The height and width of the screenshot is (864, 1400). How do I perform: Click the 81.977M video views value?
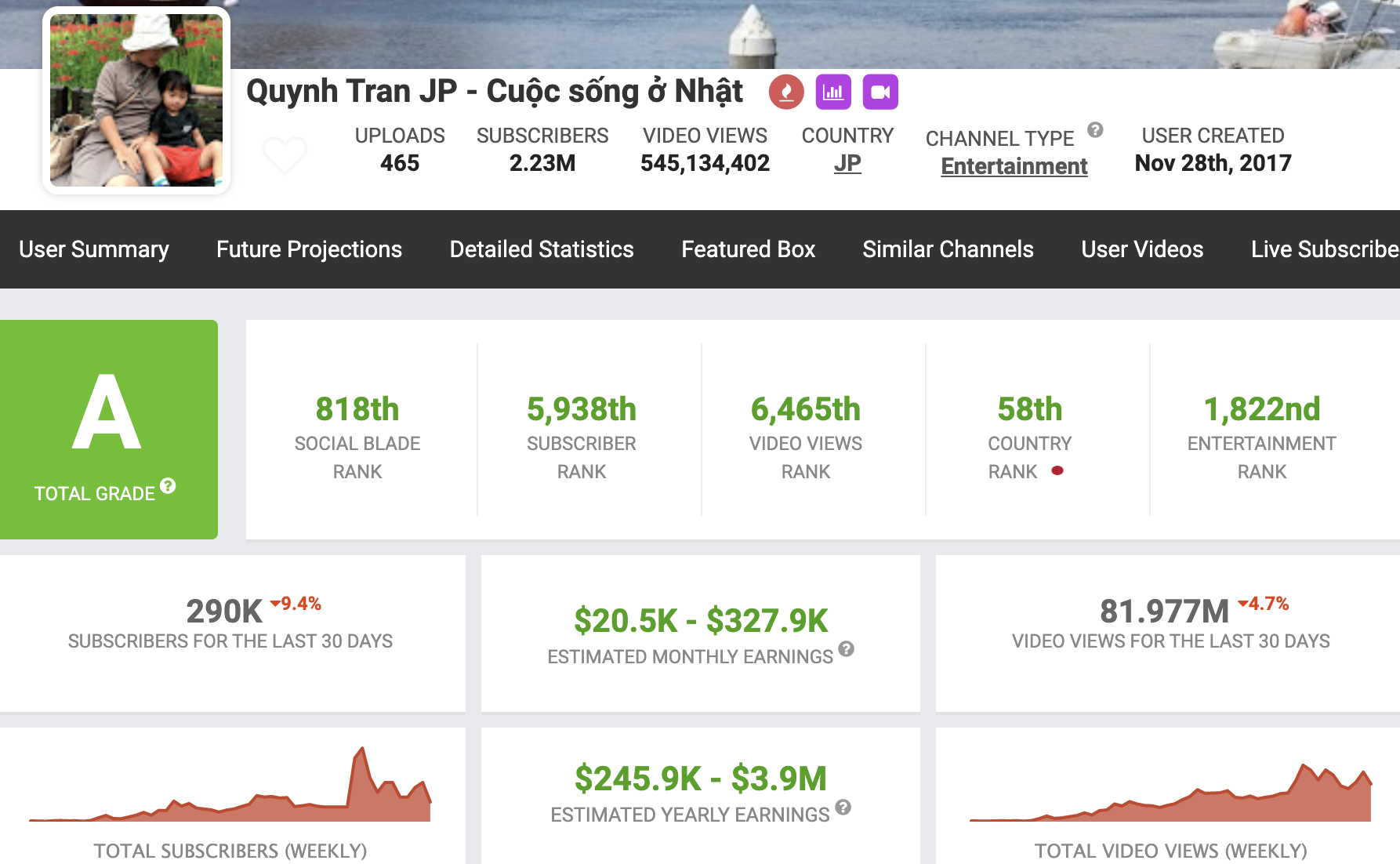1165,612
